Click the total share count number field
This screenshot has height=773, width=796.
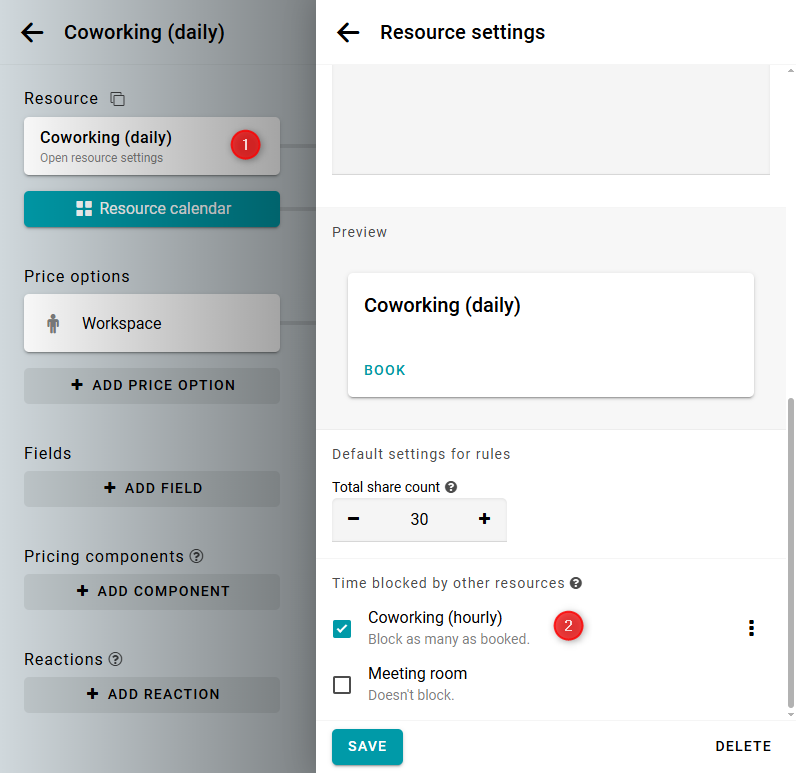pos(419,519)
